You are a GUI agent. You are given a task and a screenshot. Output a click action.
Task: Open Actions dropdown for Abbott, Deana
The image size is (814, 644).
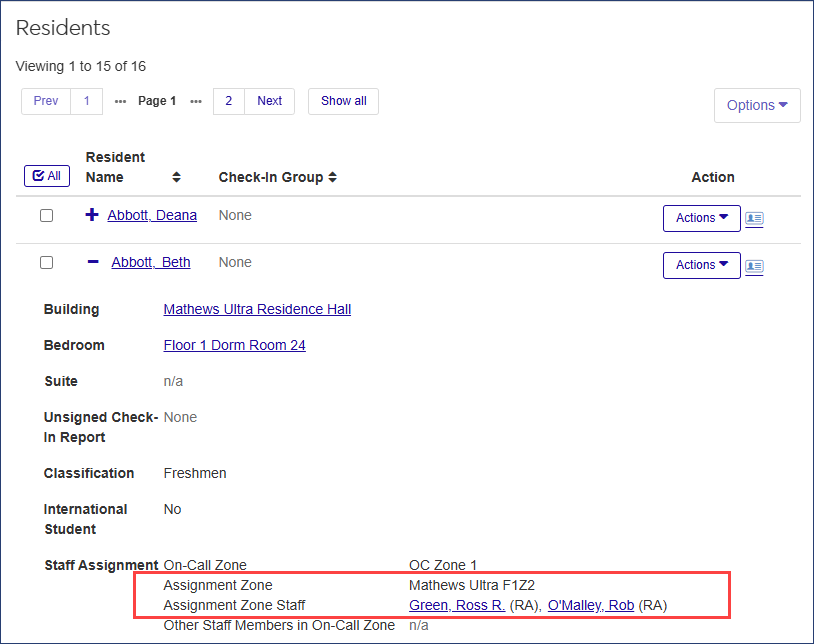coord(701,218)
